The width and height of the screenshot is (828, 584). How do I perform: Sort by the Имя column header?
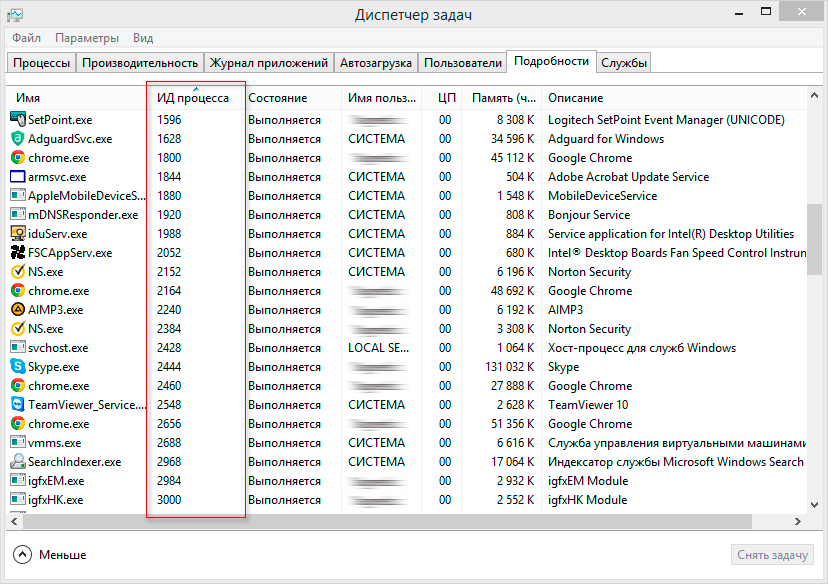click(x=77, y=98)
